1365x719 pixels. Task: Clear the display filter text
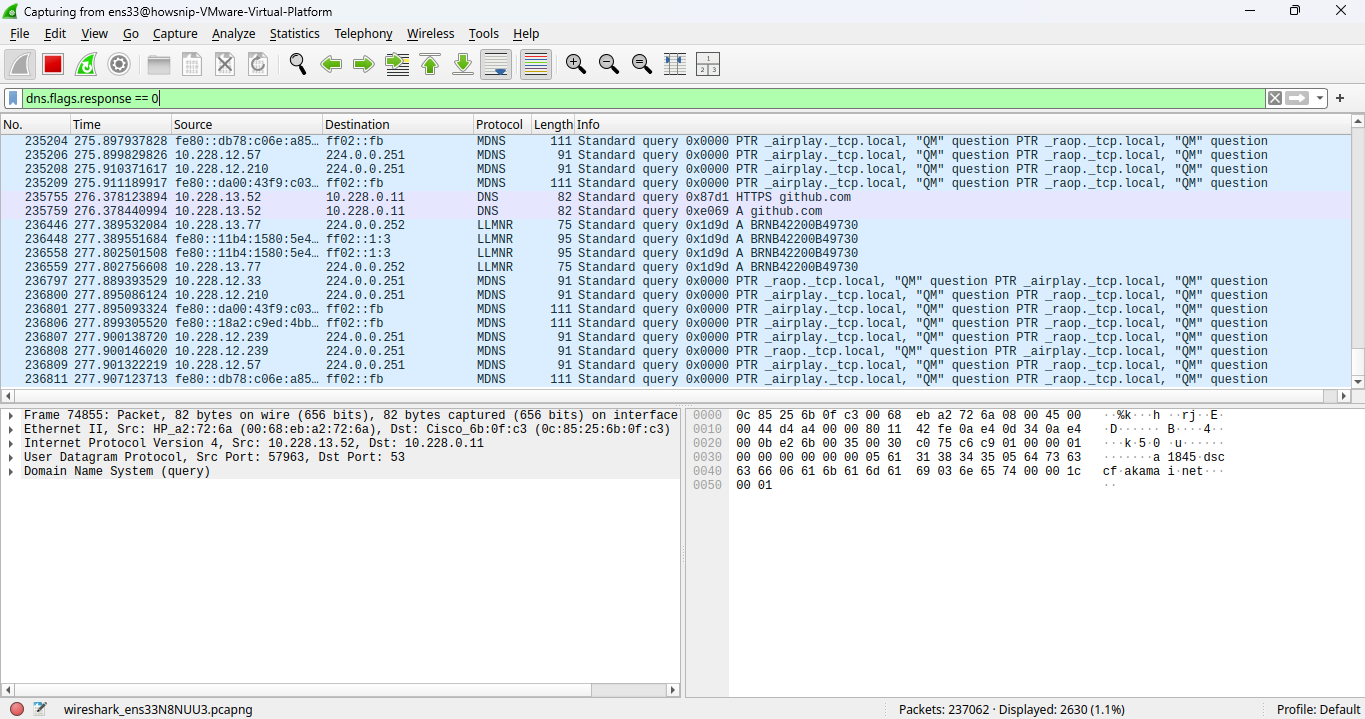(1274, 98)
